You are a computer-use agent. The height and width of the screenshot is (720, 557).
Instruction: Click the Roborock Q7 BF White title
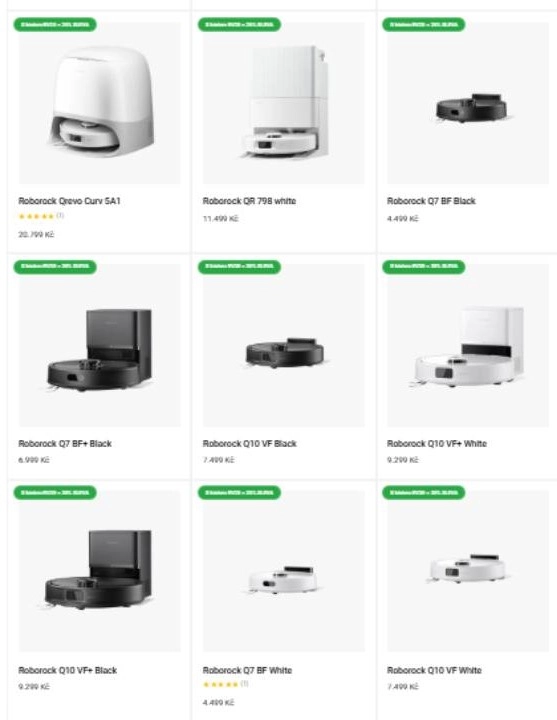click(x=248, y=670)
